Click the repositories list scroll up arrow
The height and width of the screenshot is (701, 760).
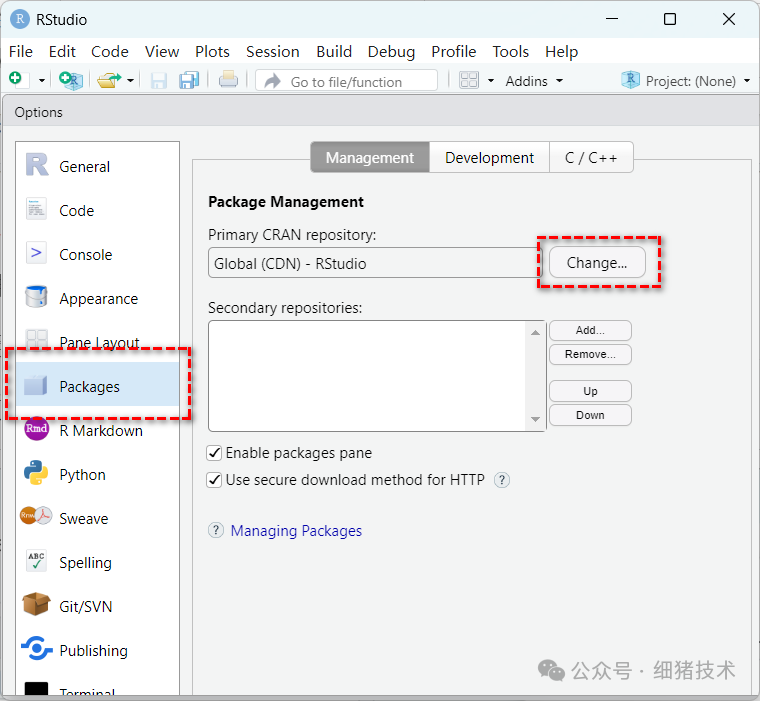tap(535, 333)
